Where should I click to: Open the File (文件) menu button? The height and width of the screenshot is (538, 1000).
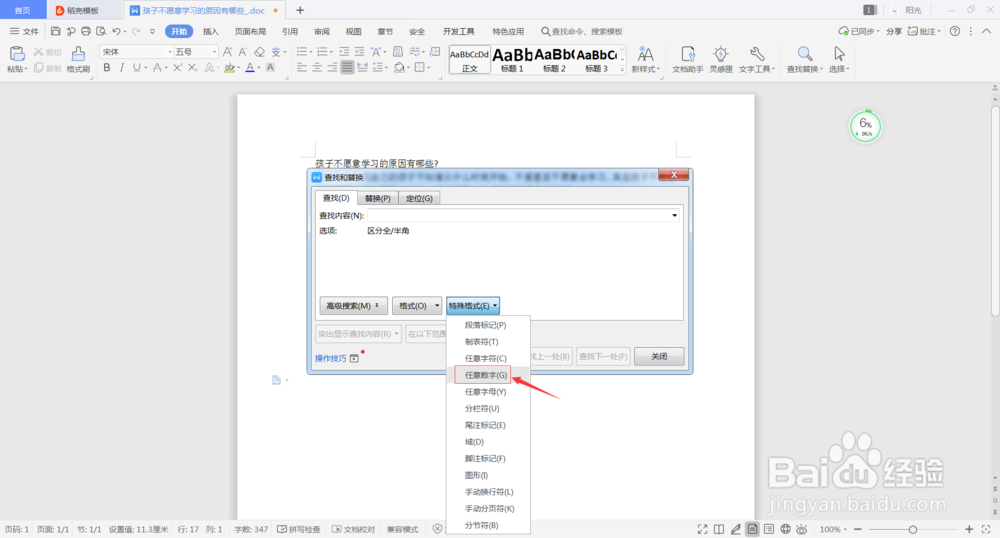coord(24,31)
